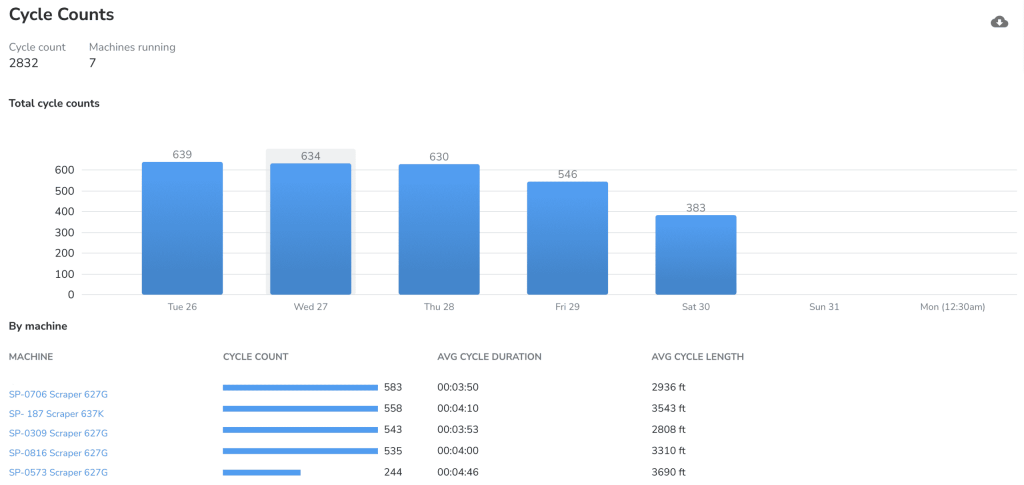Sort by the MACHINE column header

(x=31, y=357)
